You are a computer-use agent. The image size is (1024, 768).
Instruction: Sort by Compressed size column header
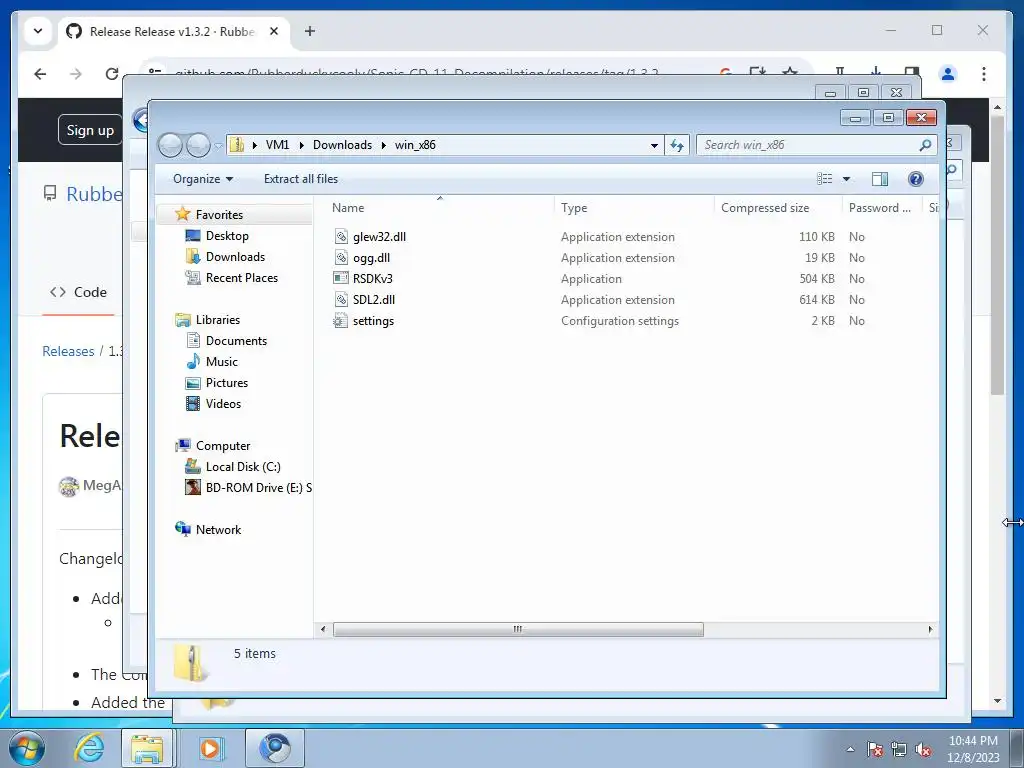coord(778,208)
